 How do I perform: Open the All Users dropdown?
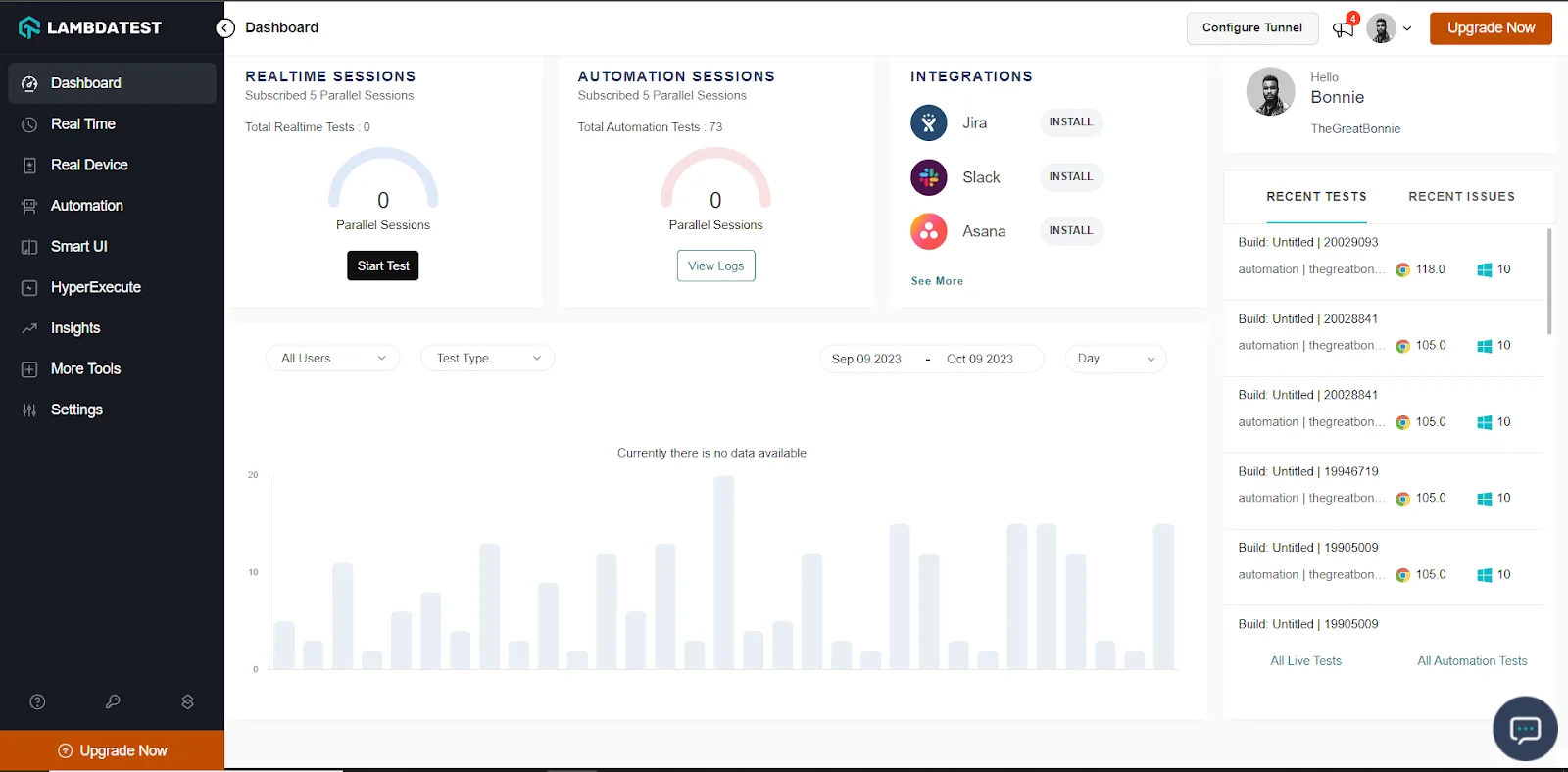332,359
